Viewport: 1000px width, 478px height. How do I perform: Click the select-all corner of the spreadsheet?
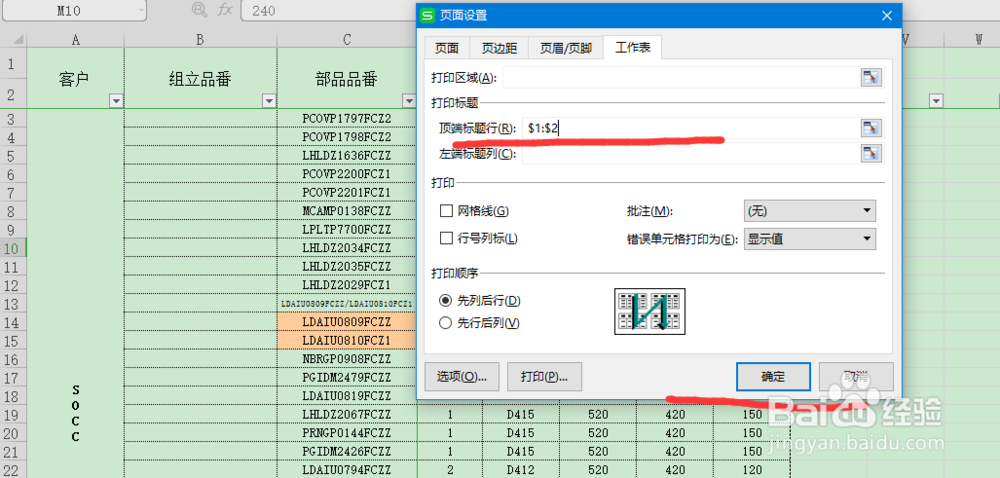point(13,40)
